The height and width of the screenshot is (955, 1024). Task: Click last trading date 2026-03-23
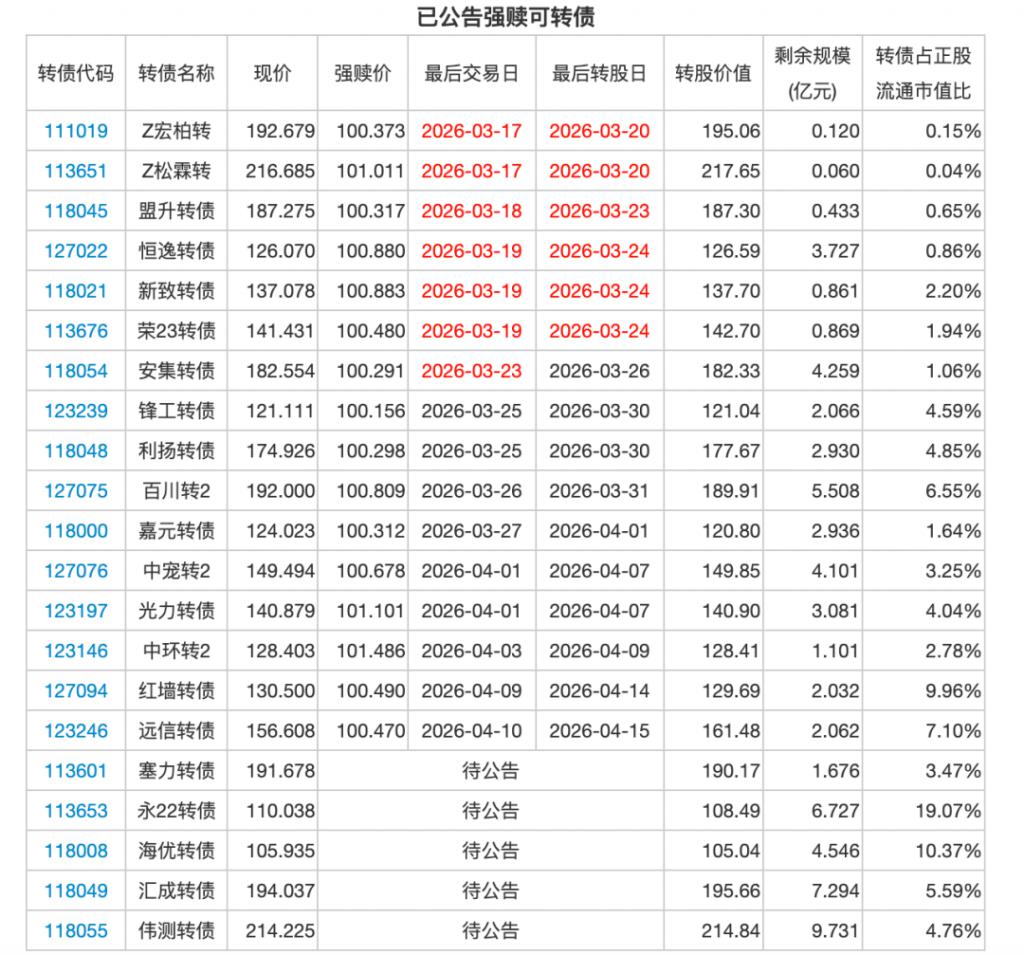tap(472, 371)
